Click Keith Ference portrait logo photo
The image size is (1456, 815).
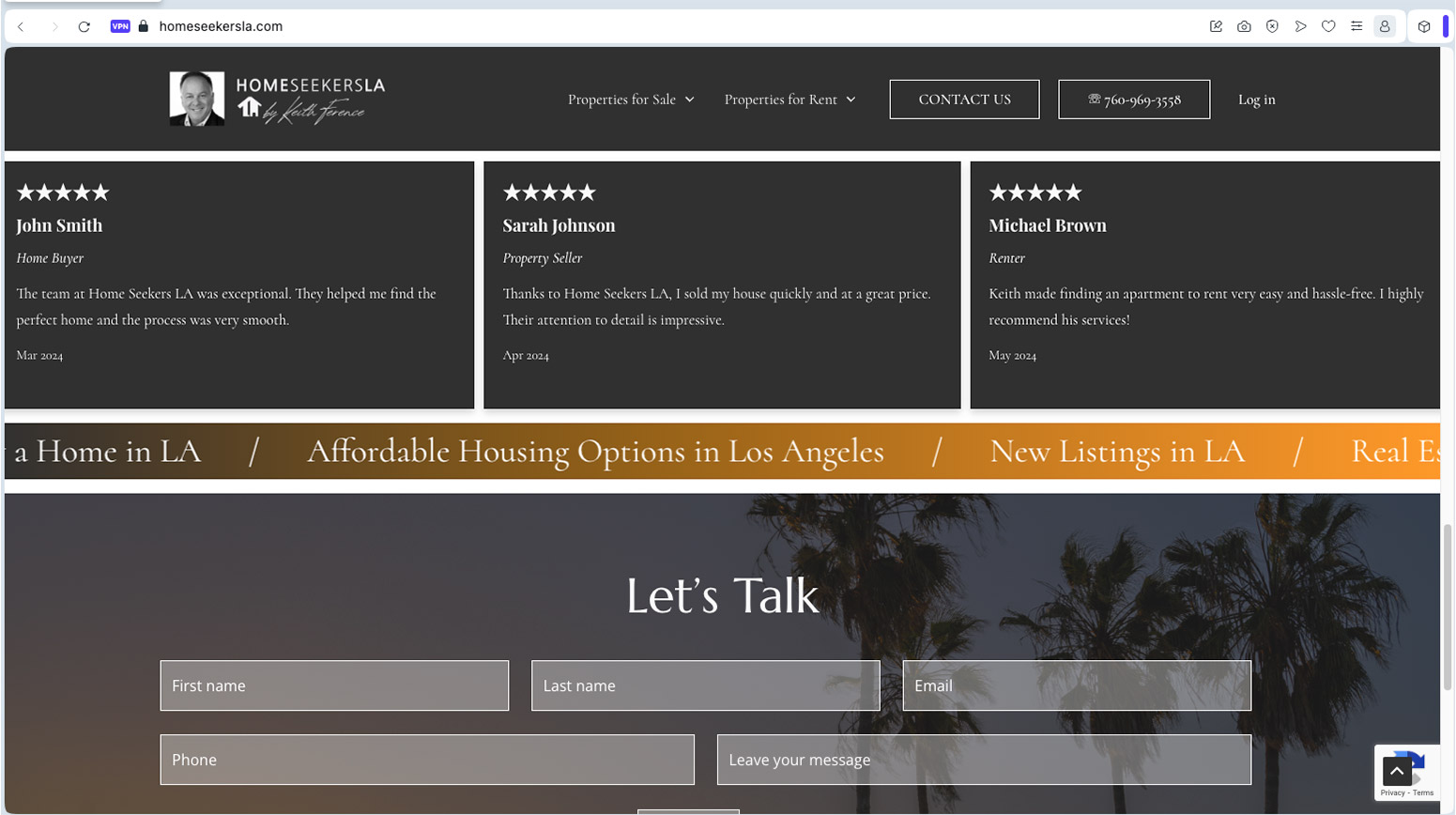pos(197,99)
